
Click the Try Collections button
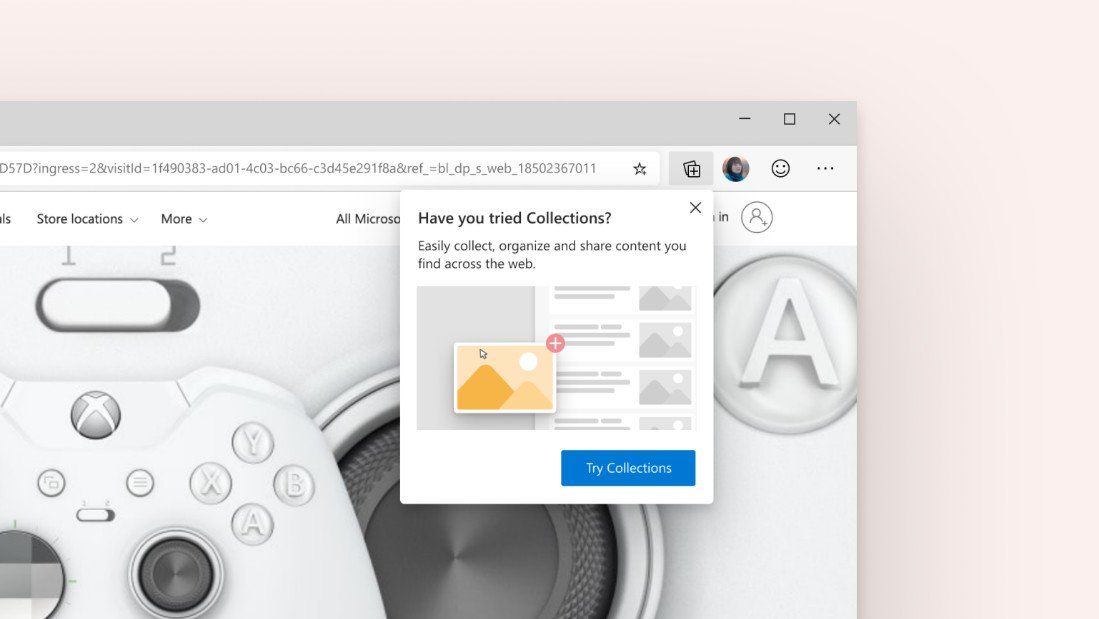tap(628, 467)
